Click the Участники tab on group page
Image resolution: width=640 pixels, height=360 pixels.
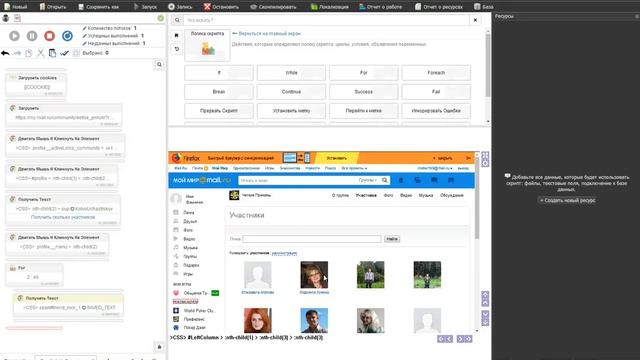coord(366,196)
